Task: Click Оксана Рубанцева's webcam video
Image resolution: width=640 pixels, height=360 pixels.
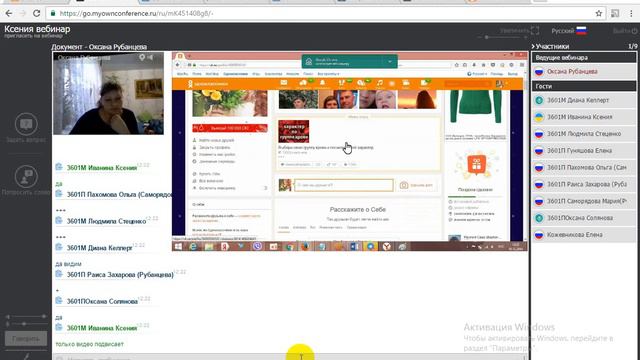Action: click(x=108, y=93)
